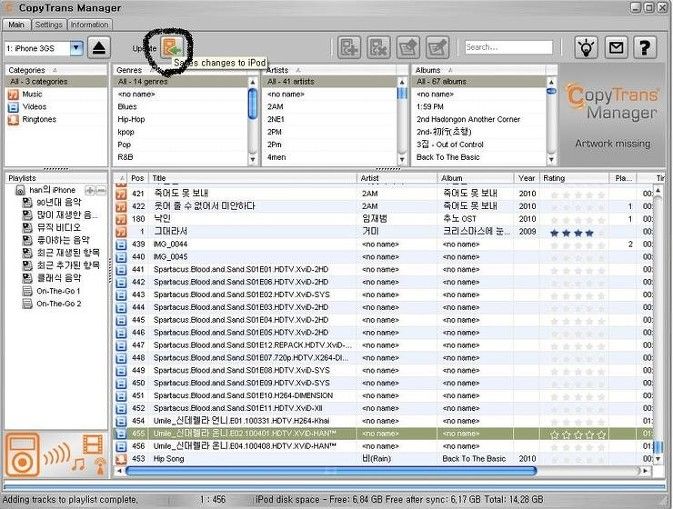Select the Hip Song track row

coord(382,459)
